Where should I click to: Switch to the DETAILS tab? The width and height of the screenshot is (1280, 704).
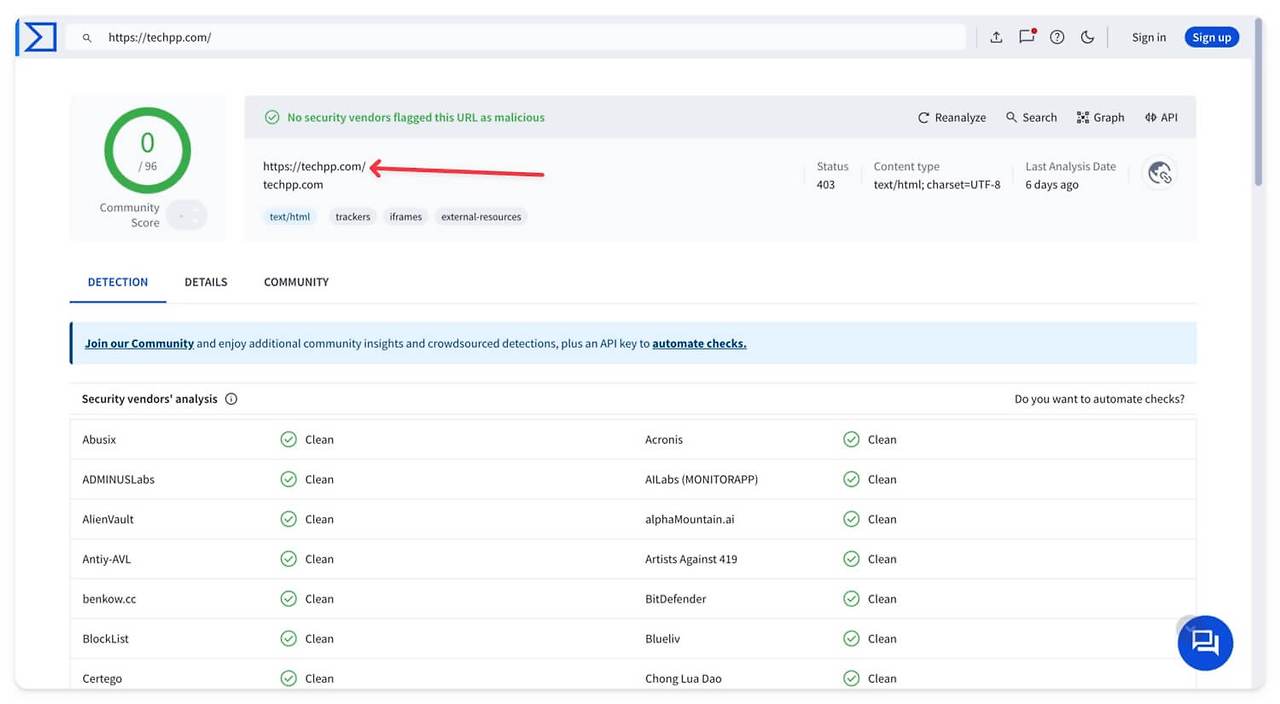click(x=206, y=282)
